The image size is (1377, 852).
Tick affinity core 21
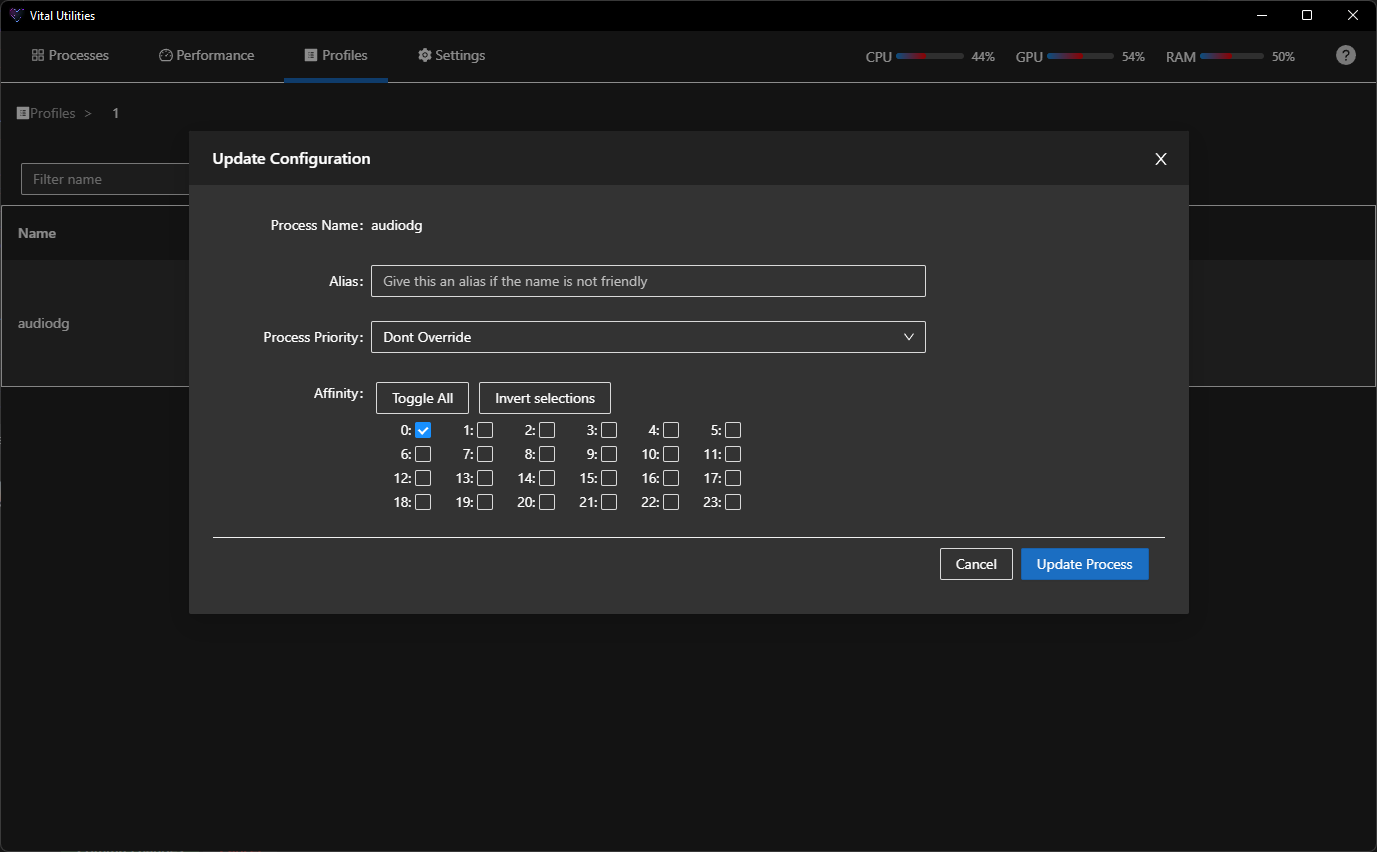pos(609,502)
